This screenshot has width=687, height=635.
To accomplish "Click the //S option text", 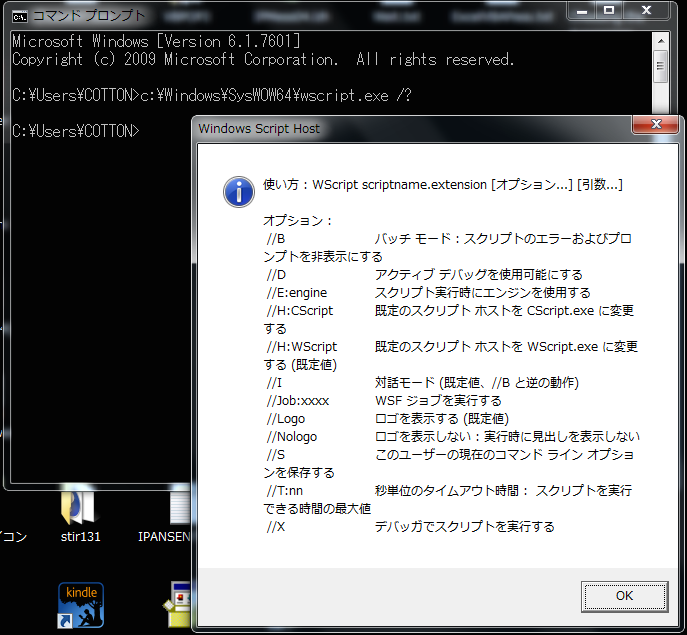I will [x=276, y=454].
